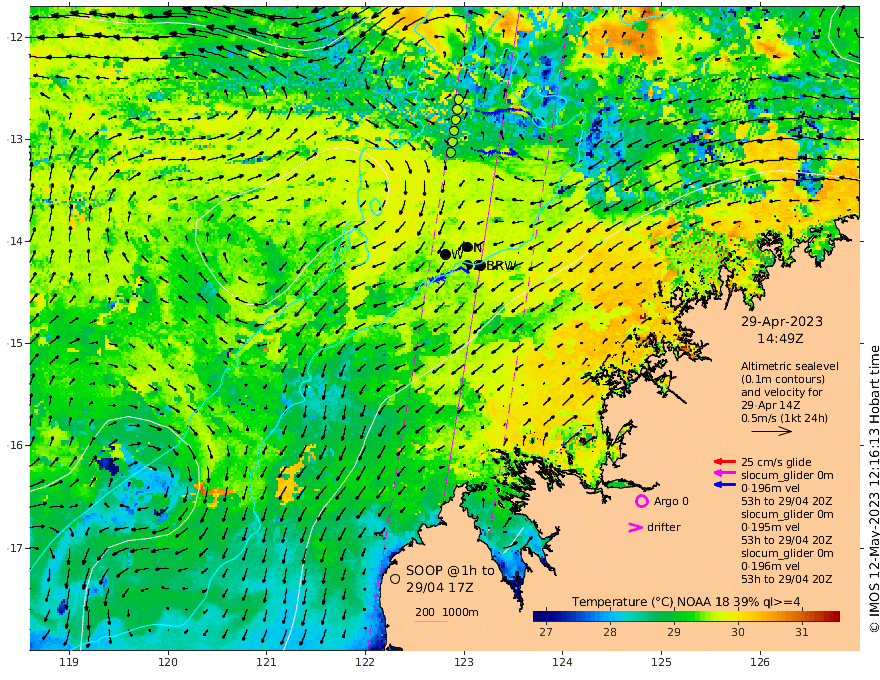Click the magenta Argo 0 circle marker
Image resolution: width=880 pixels, height=680 pixels.
(x=641, y=502)
